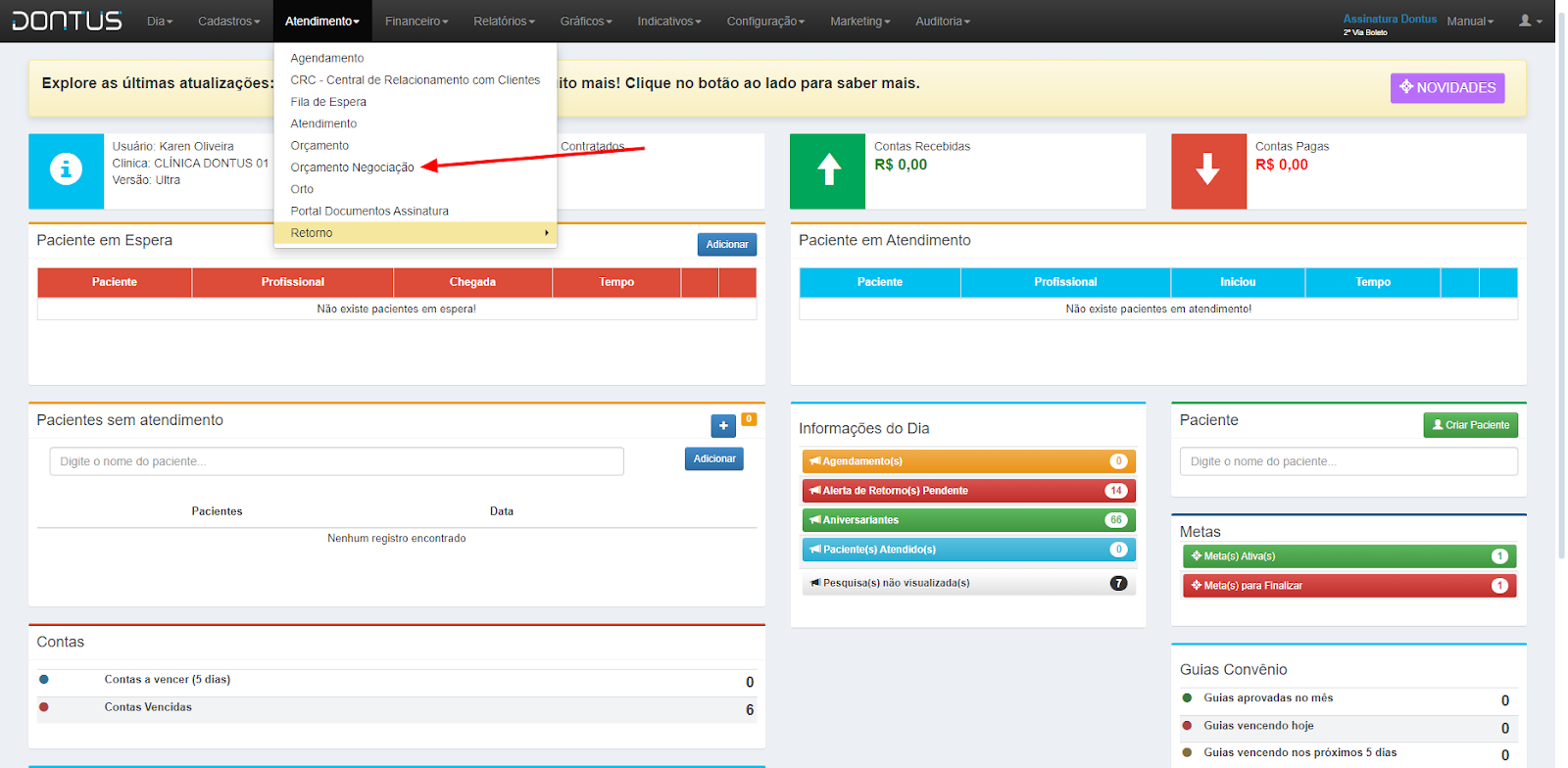Collapse the Atendimento menu
Viewport: 1568px width, 768px height.
click(322, 21)
